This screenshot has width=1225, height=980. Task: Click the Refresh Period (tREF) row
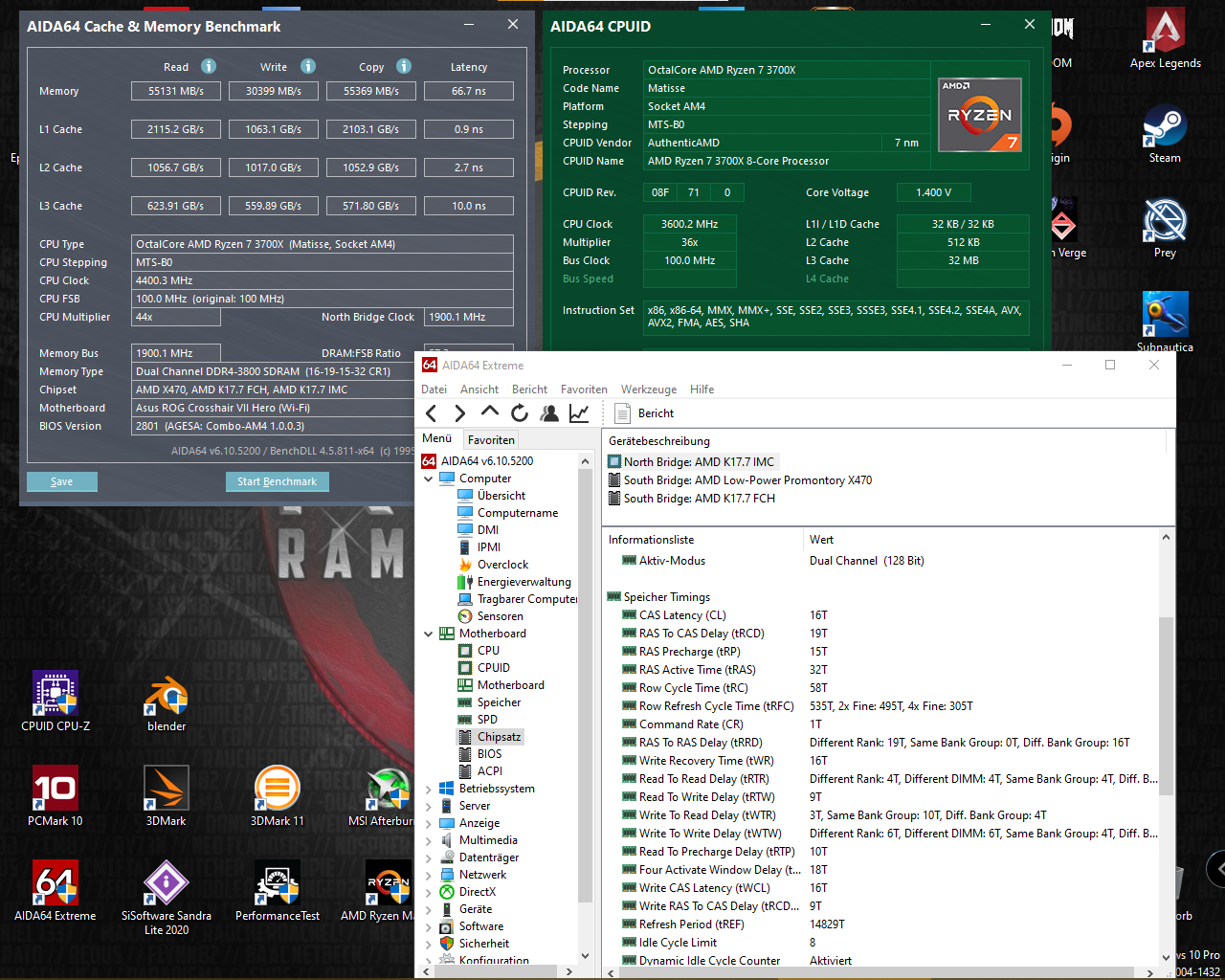(880, 924)
